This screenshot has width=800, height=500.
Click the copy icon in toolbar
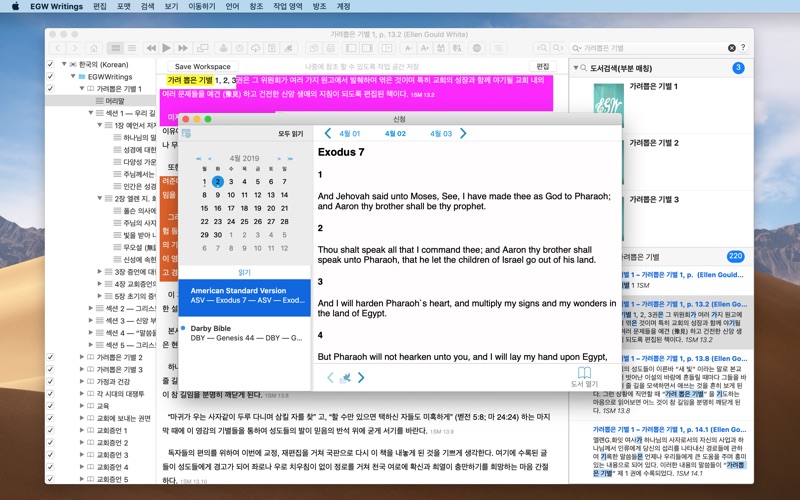pos(314,48)
